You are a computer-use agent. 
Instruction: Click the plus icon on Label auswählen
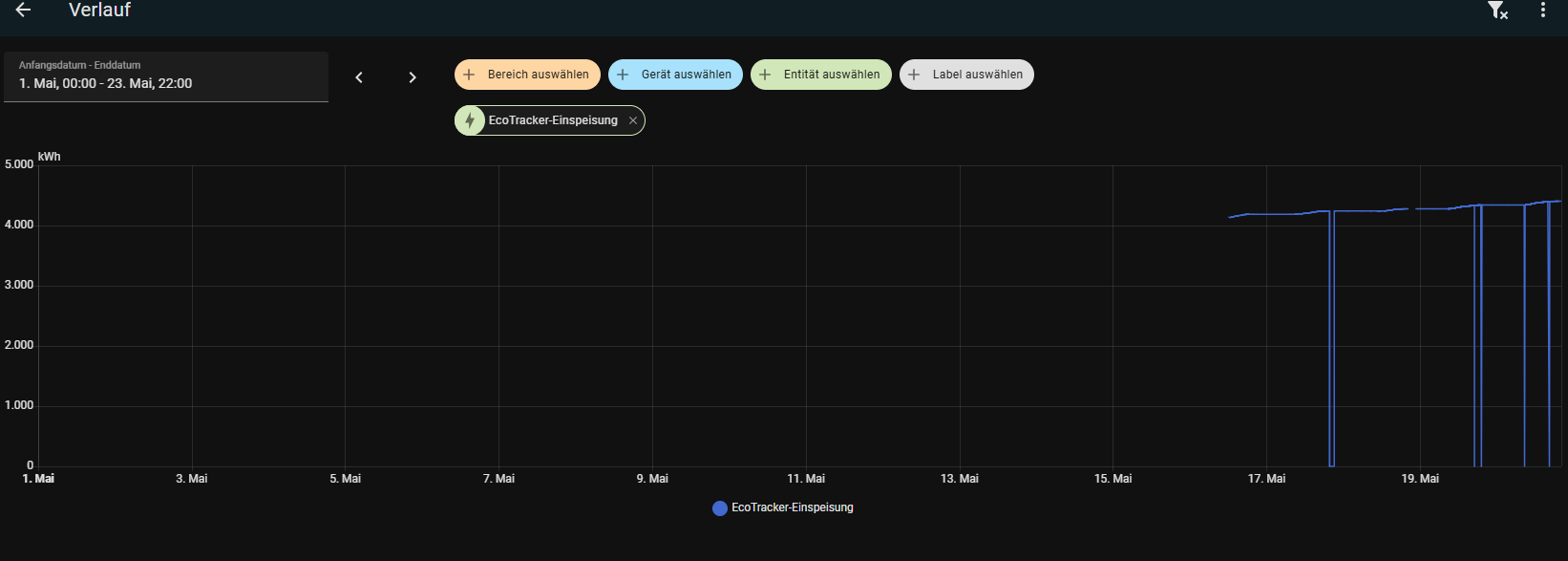coord(914,75)
